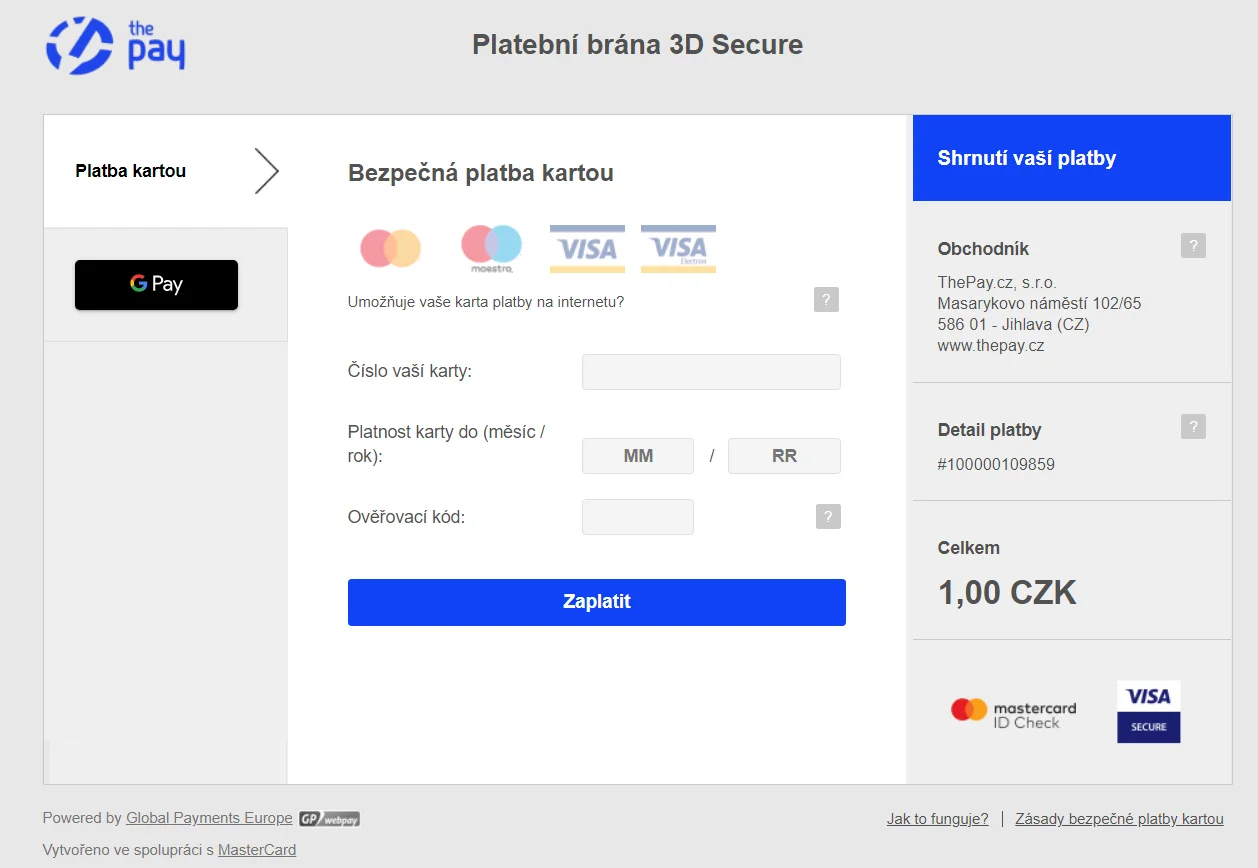Click the Maestro card logo
Viewport: 1258px width, 868px height.
(491, 249)
